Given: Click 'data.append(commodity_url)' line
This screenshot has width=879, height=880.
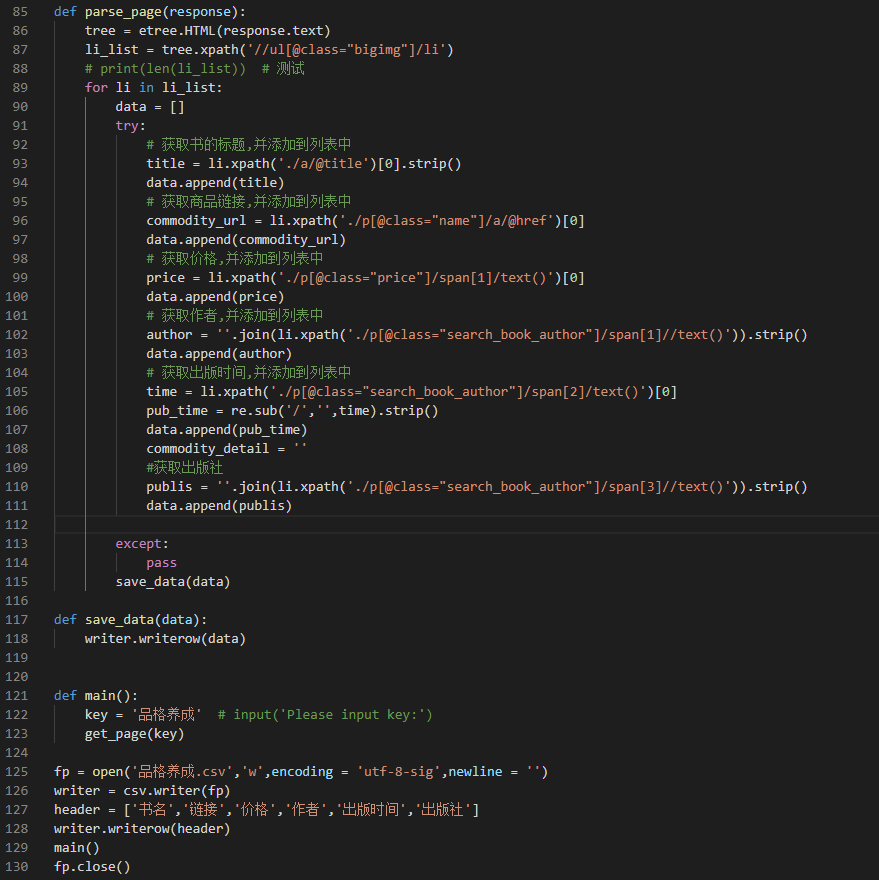Looking at the screenshot, I should [246, 240].
